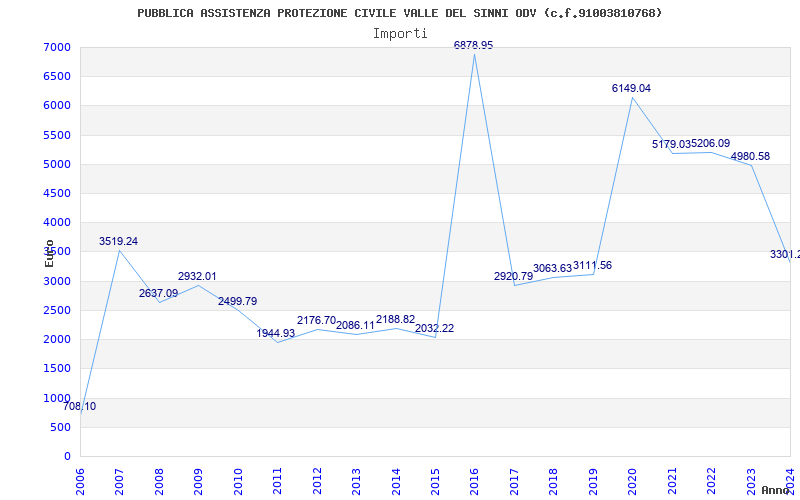Viewport: 800px width, 500px height.
Task: Click the data label 2176.70
Action: 316,320
